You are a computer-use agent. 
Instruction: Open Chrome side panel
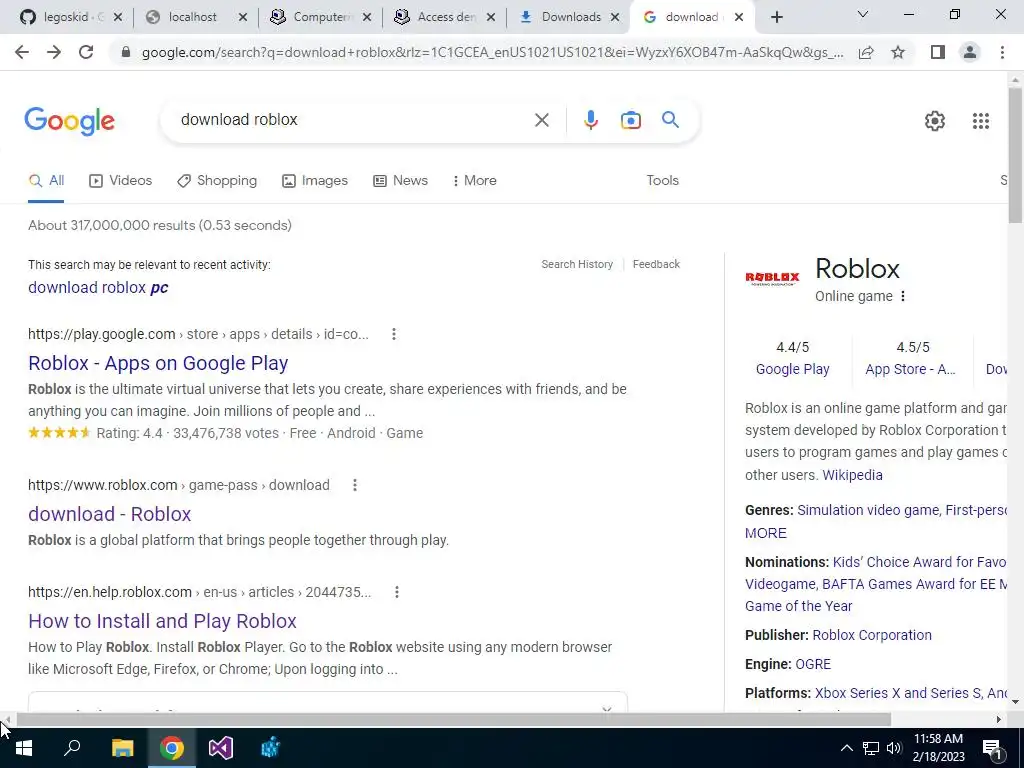tap(938, 52)
